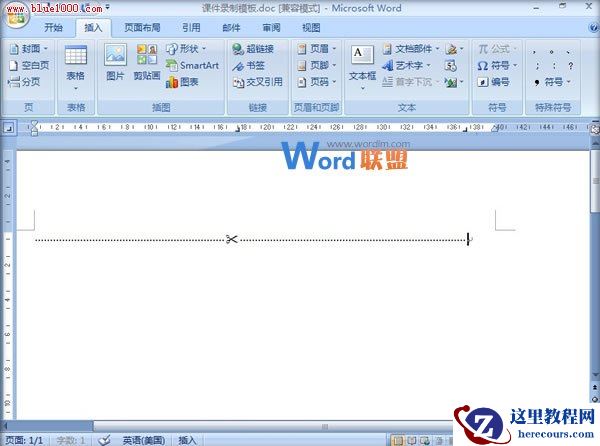Click 英语(美国) language in status bar
Image resolution: width=600 pixels, height=446 pixels.
pyautogui.click(x=144, y=440)
